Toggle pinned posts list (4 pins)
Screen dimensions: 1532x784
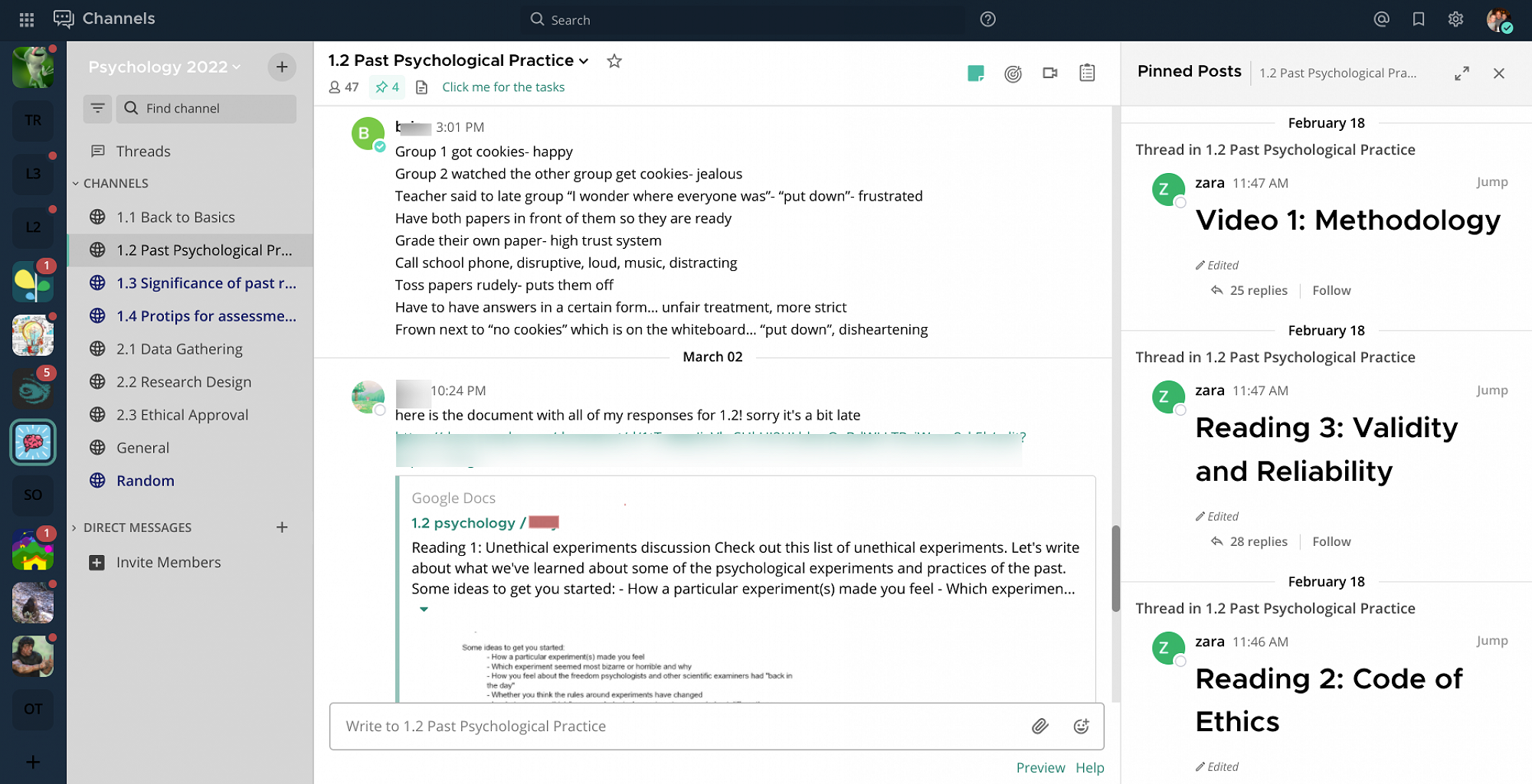387,87
